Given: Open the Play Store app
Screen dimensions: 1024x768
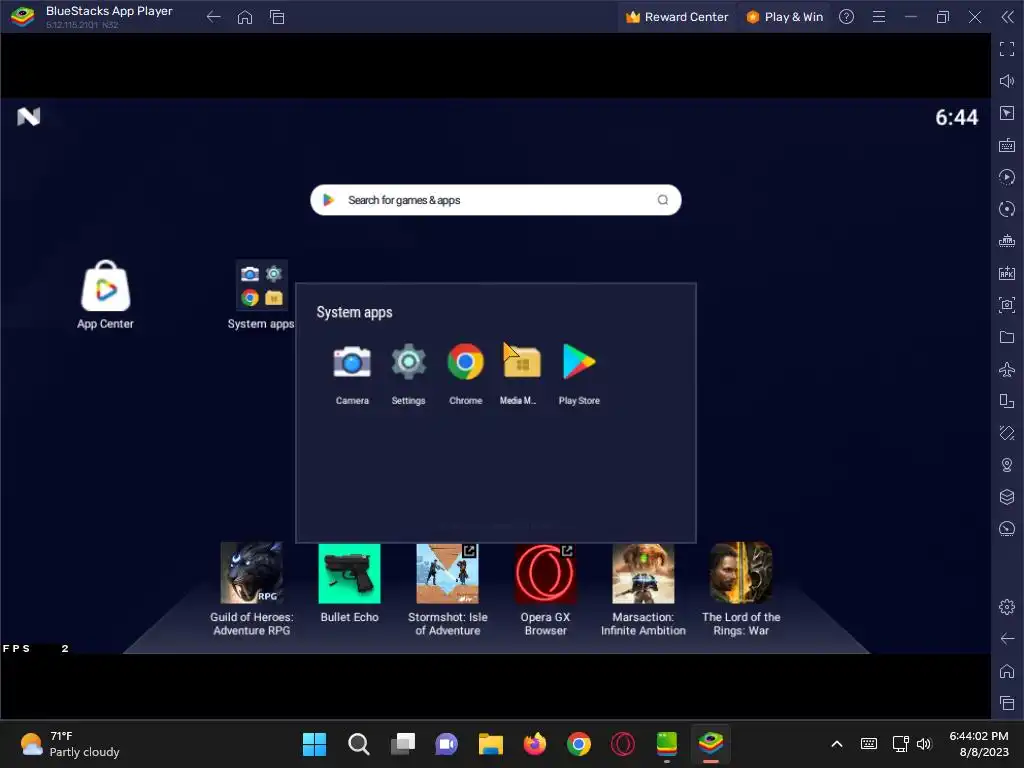Looking at the screenshot, I should click(579, 362).
